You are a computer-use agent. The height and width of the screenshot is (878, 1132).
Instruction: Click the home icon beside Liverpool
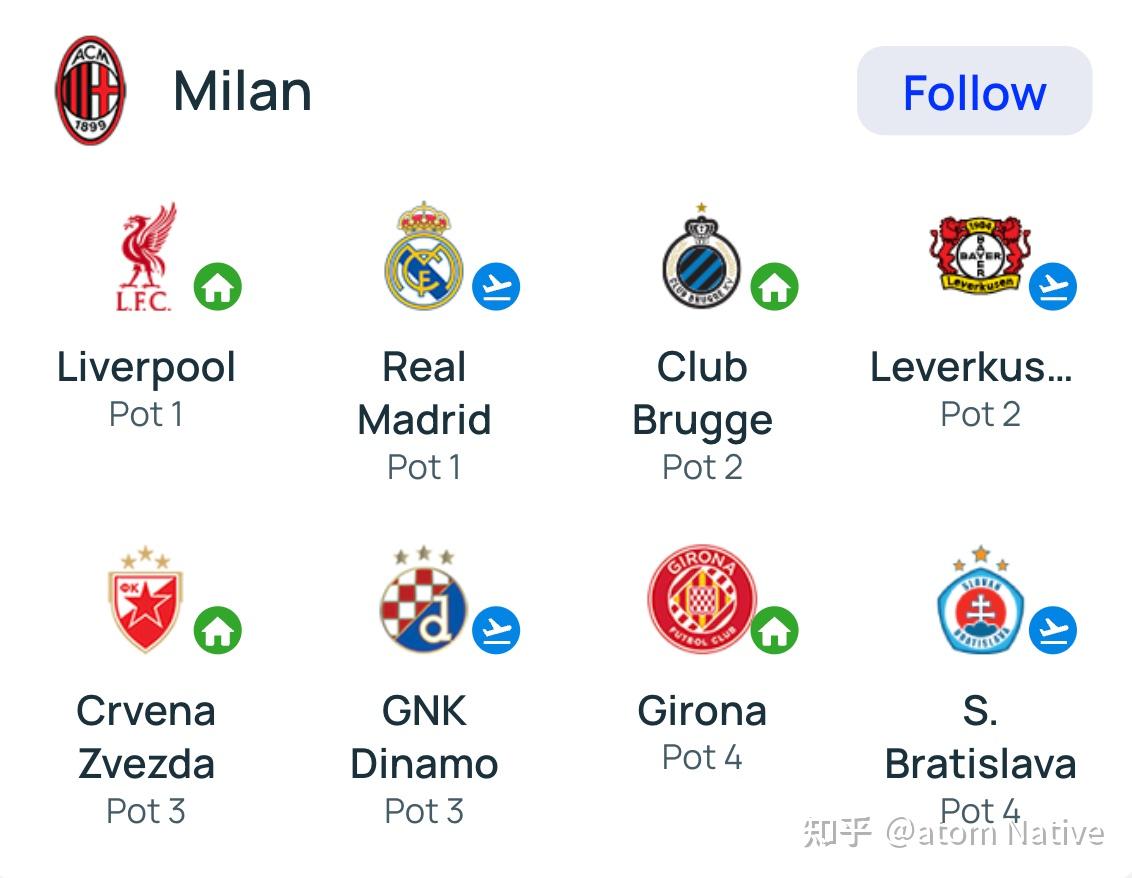click(x=218, y=287)
